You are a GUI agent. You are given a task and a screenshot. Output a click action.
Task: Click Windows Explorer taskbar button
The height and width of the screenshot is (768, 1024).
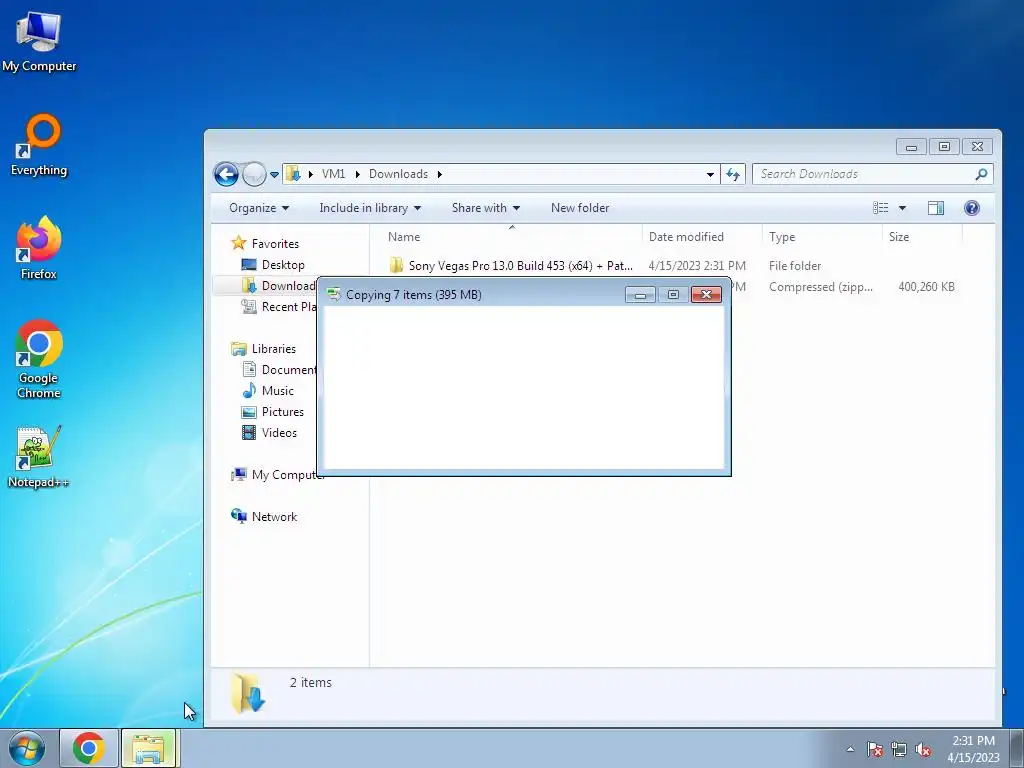tap(148, 748)
